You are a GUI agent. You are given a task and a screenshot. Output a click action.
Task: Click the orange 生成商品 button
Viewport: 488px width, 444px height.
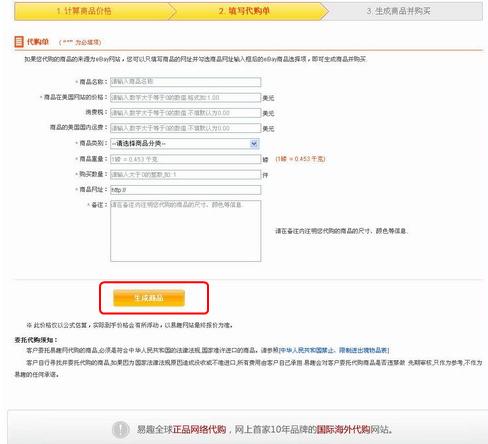pyautogui.click(x=149, y=298)
